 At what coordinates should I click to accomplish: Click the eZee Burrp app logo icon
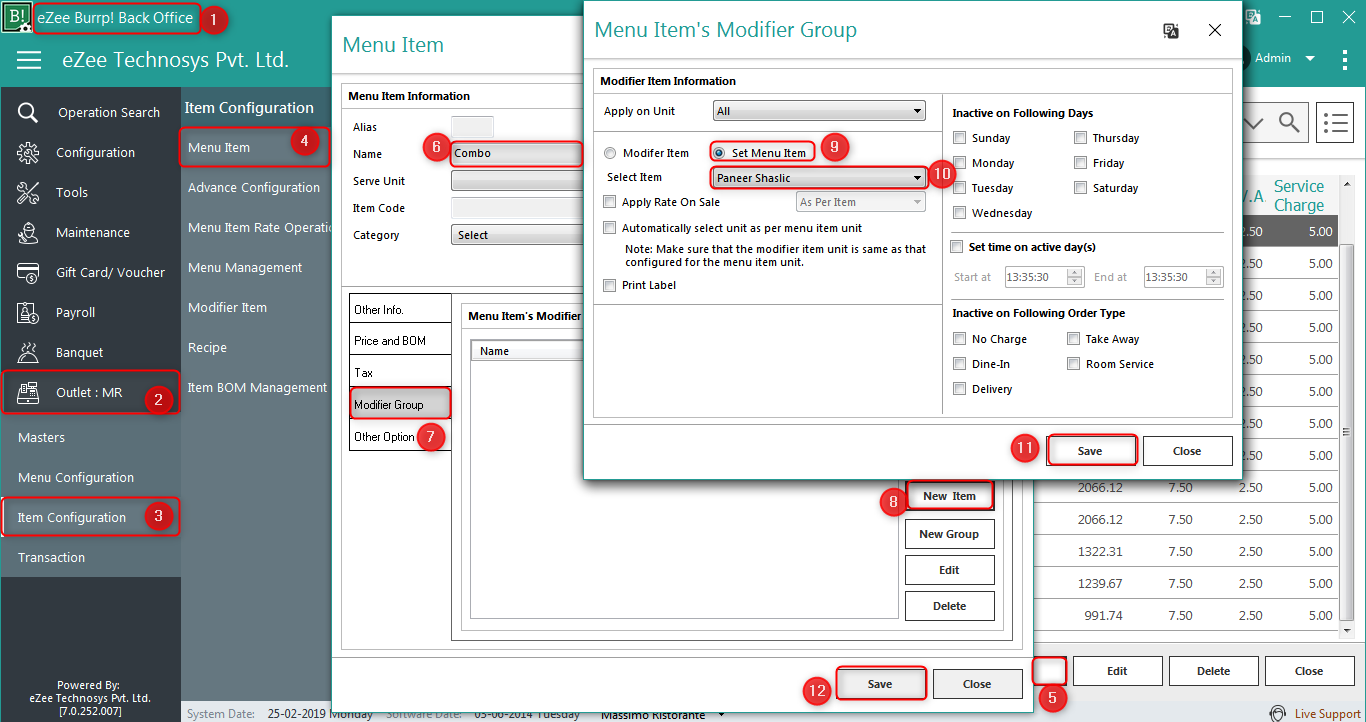tap(17, 17)
